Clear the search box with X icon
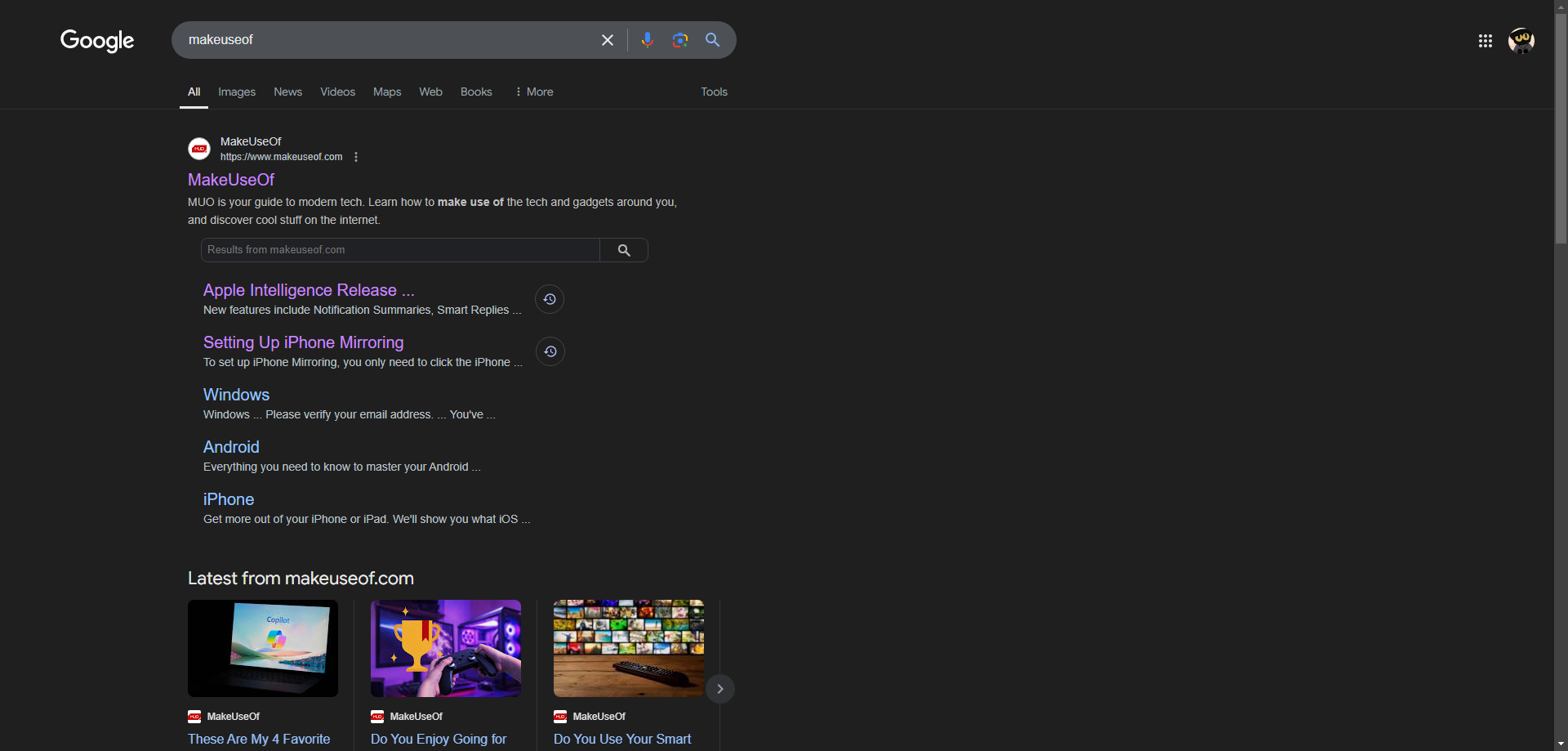The image size is (1568, 751). 608,40
